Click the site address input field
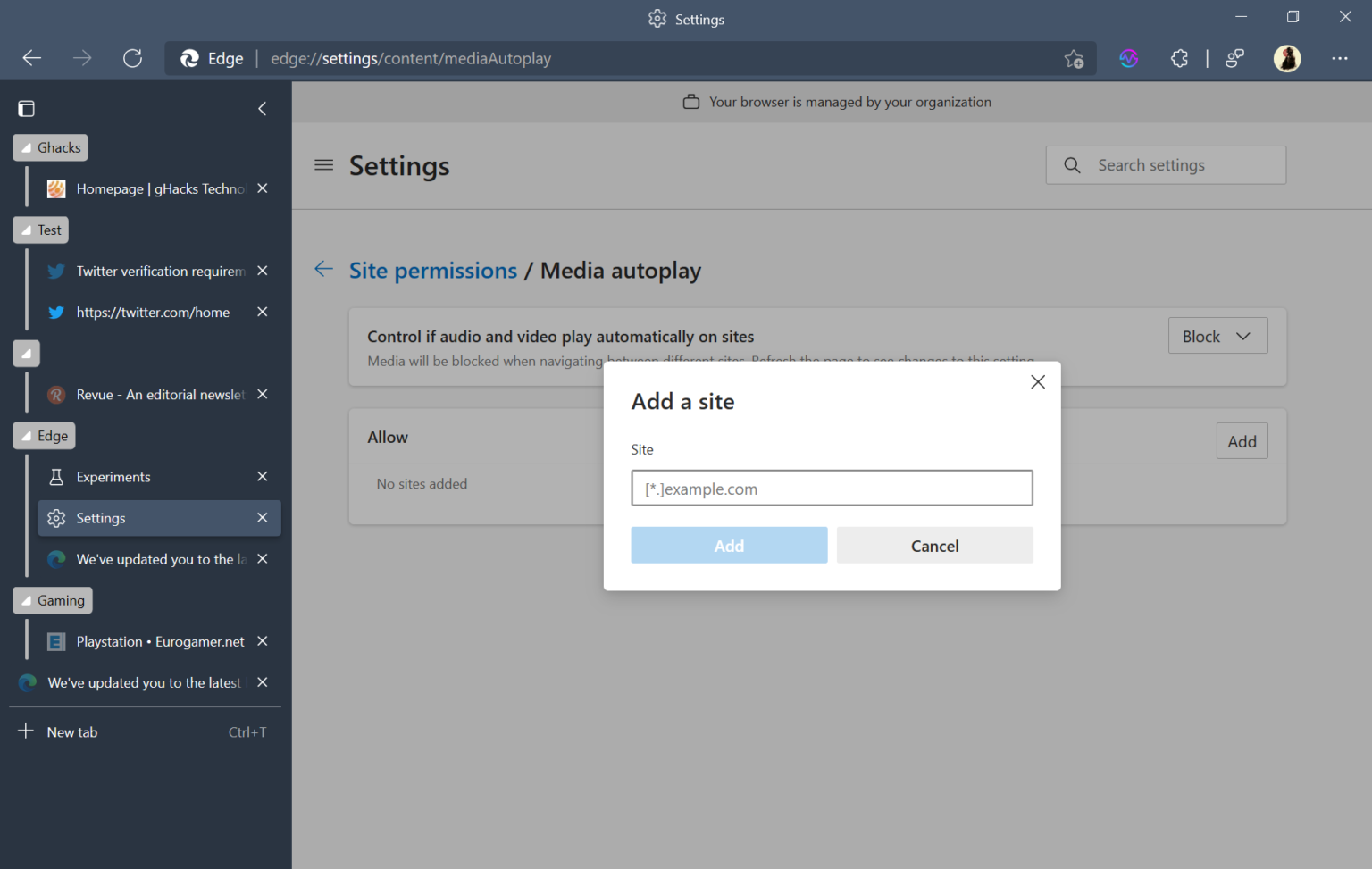1372x869 pixels. point(832,488)
